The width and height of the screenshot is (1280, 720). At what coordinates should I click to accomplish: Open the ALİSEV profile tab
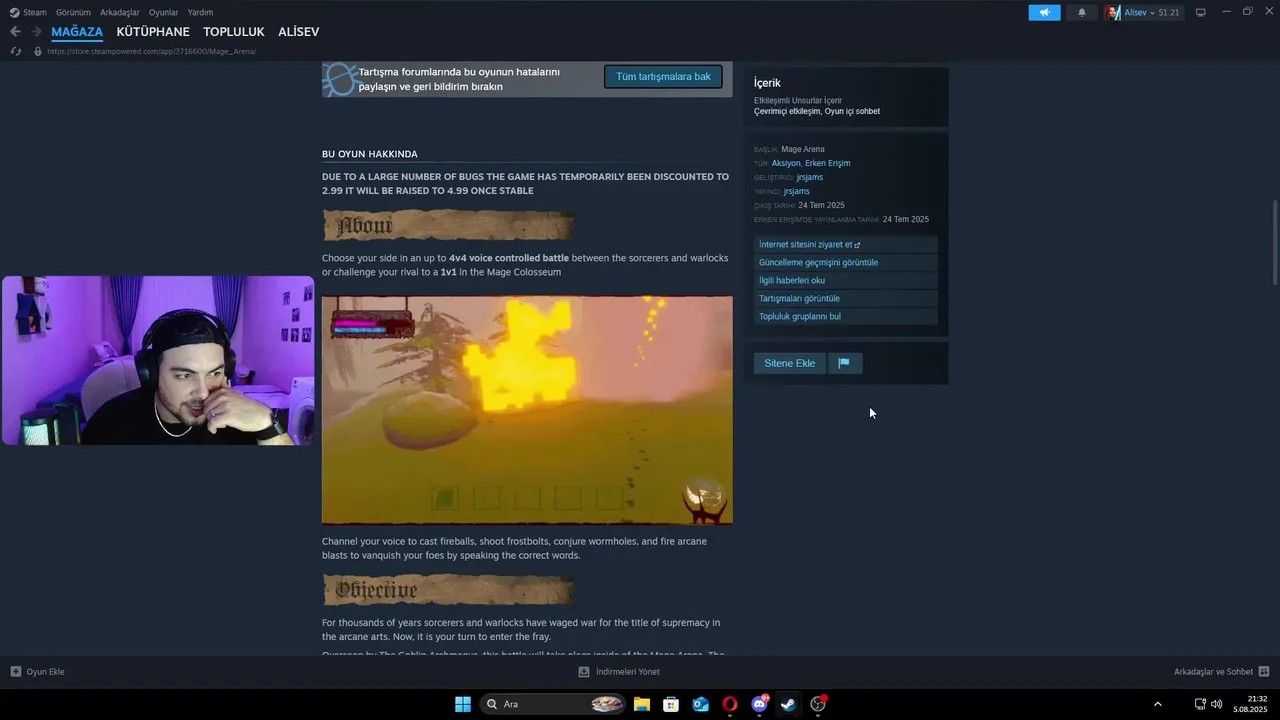[x=299, y=32]
